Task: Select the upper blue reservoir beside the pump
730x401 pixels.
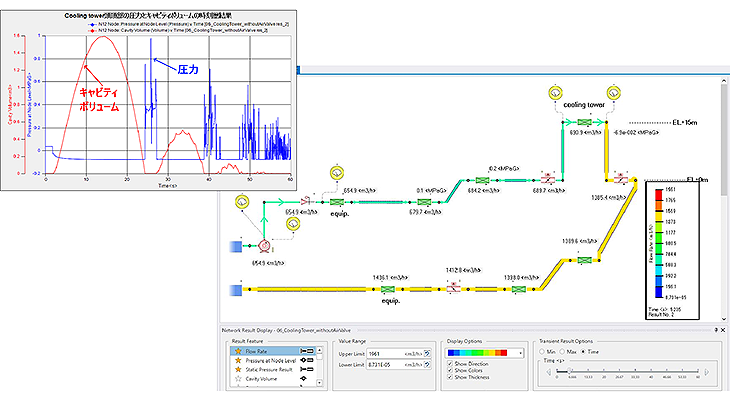Action: point(236,246)
